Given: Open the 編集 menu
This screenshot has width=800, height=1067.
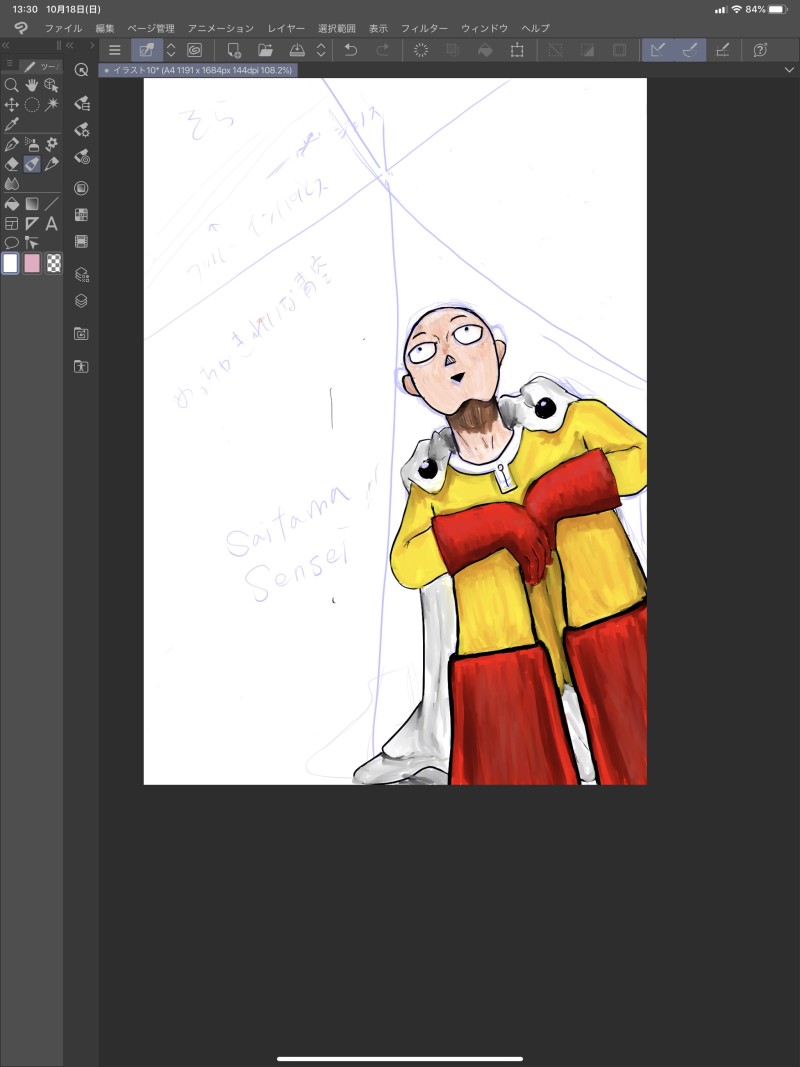Looking at the screenshot, I should click(105, 28).
